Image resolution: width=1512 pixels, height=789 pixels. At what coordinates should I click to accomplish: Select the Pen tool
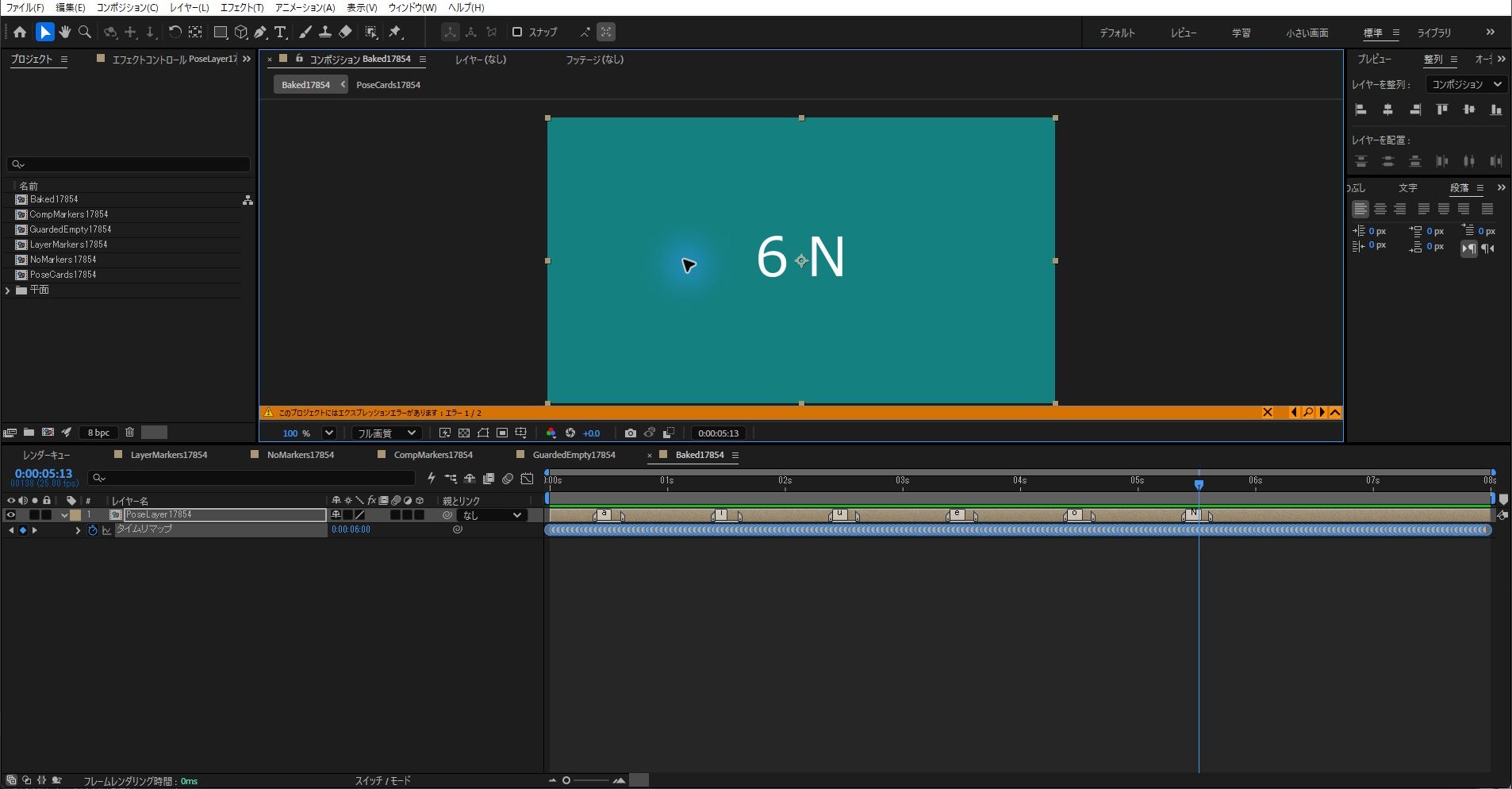click(260, 32)
